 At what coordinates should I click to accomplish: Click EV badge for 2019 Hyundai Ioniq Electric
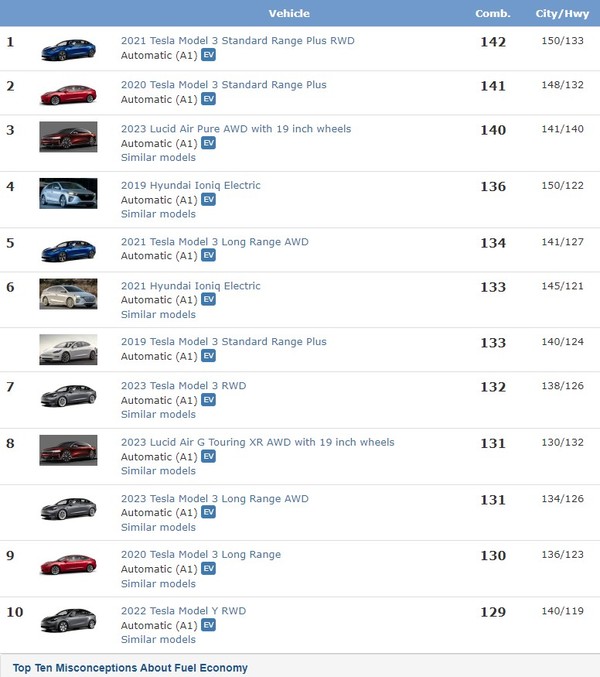click(208, 200)
